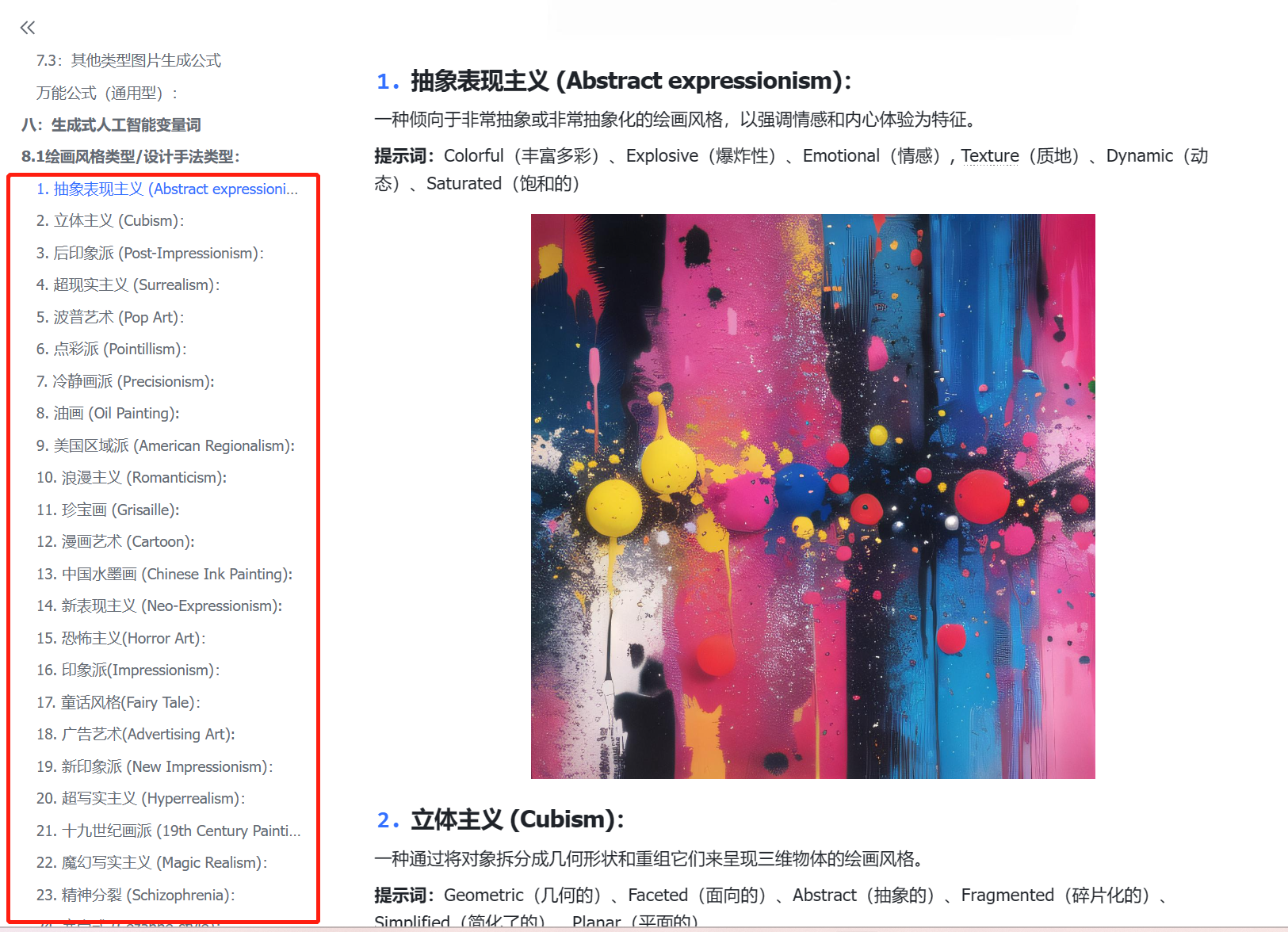Click the underlined Texture word in prompt text
This screenshot has width=1288, height=932.
990,156
